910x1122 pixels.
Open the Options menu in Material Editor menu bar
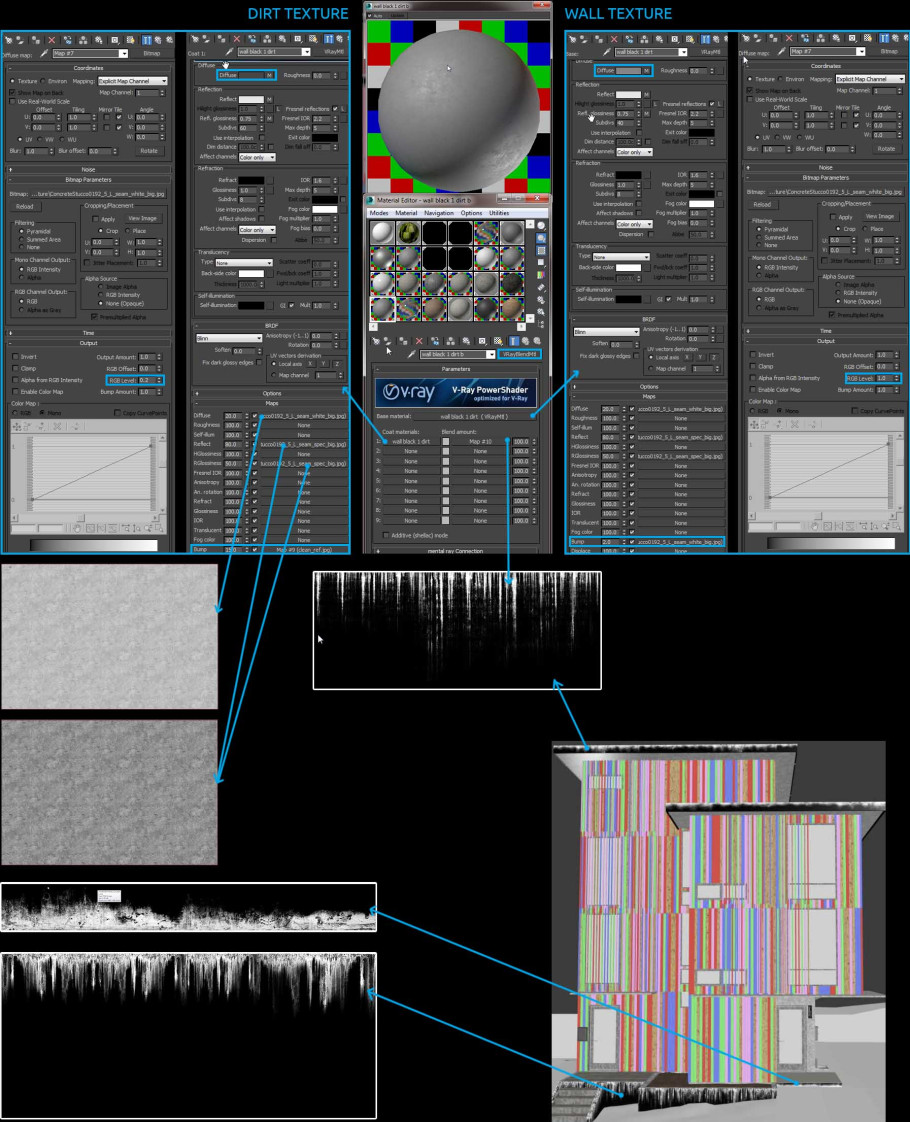471,213
